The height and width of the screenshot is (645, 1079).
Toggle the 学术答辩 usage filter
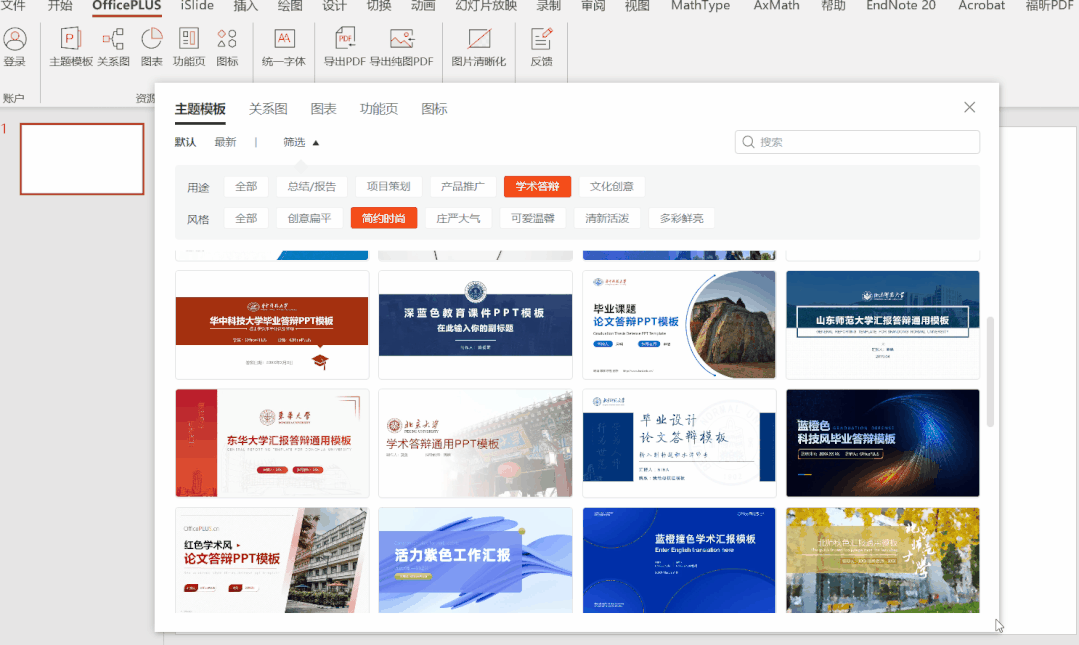click(x=537, y=187)
